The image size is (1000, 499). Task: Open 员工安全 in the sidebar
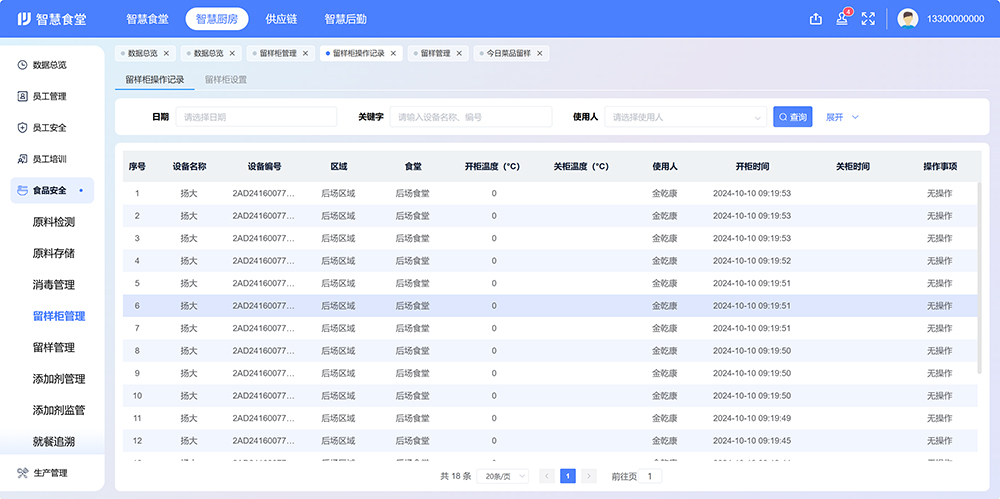pos(49,128)
